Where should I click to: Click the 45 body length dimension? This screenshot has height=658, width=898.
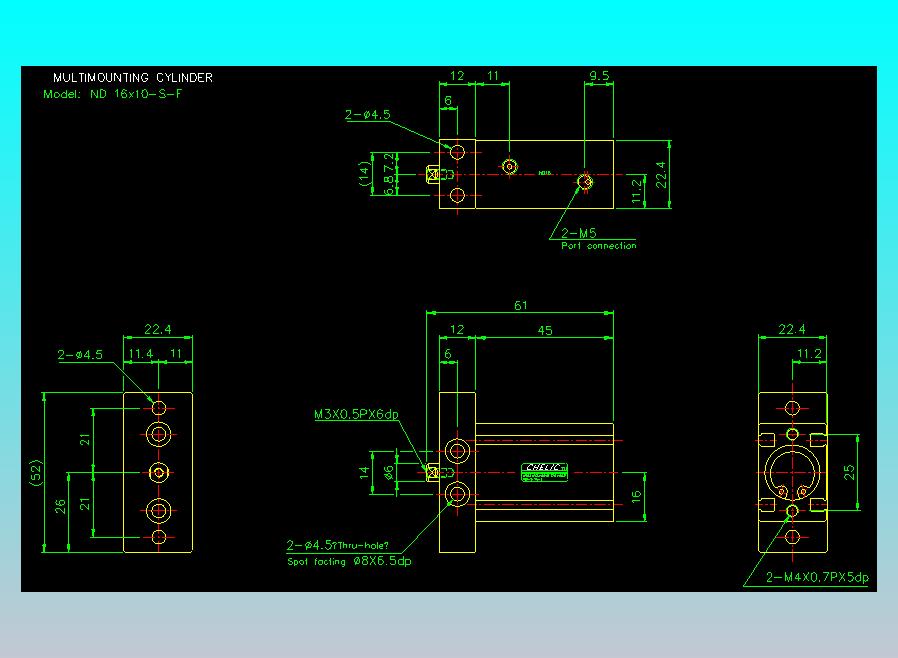point(545,330)
